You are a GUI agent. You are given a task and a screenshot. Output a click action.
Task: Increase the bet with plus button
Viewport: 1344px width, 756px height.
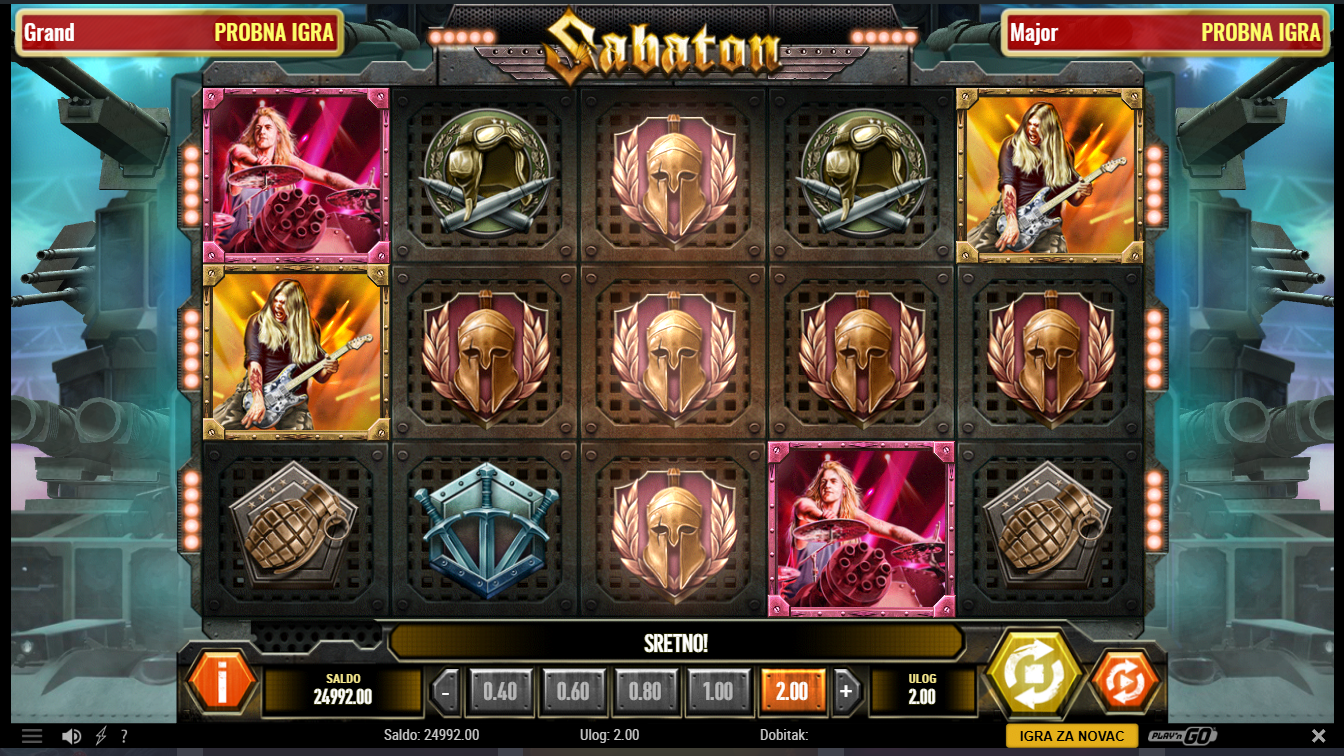(846, 691)
